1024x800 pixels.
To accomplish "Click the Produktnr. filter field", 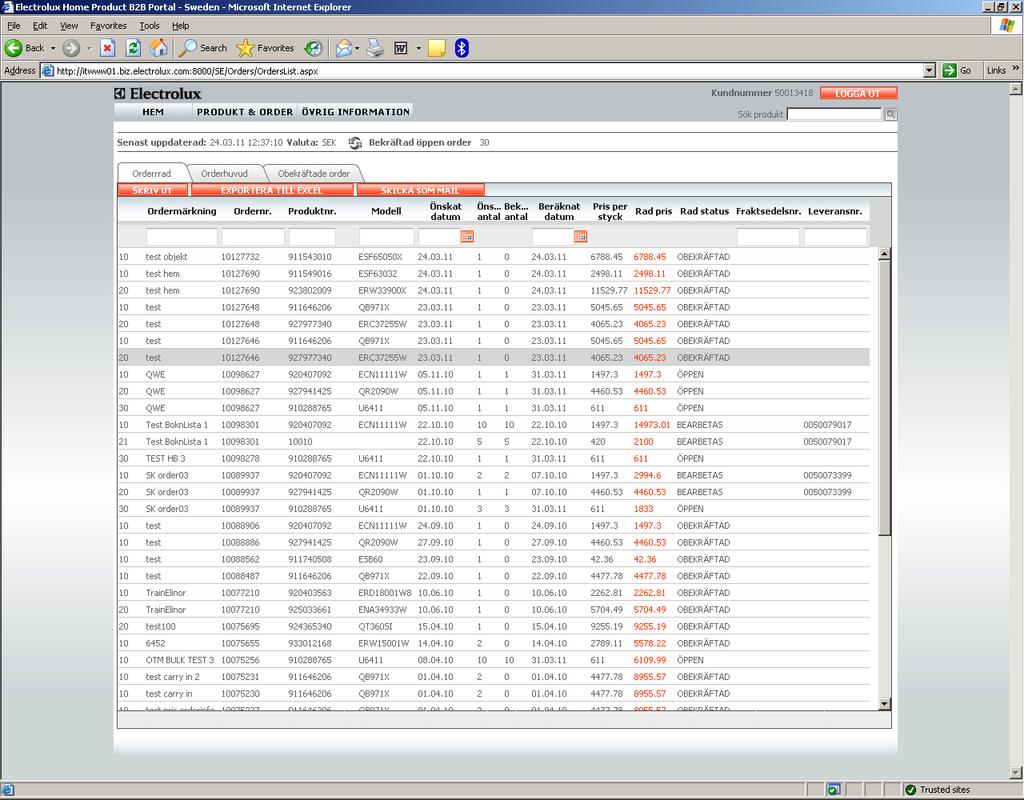I will point(312,236).
